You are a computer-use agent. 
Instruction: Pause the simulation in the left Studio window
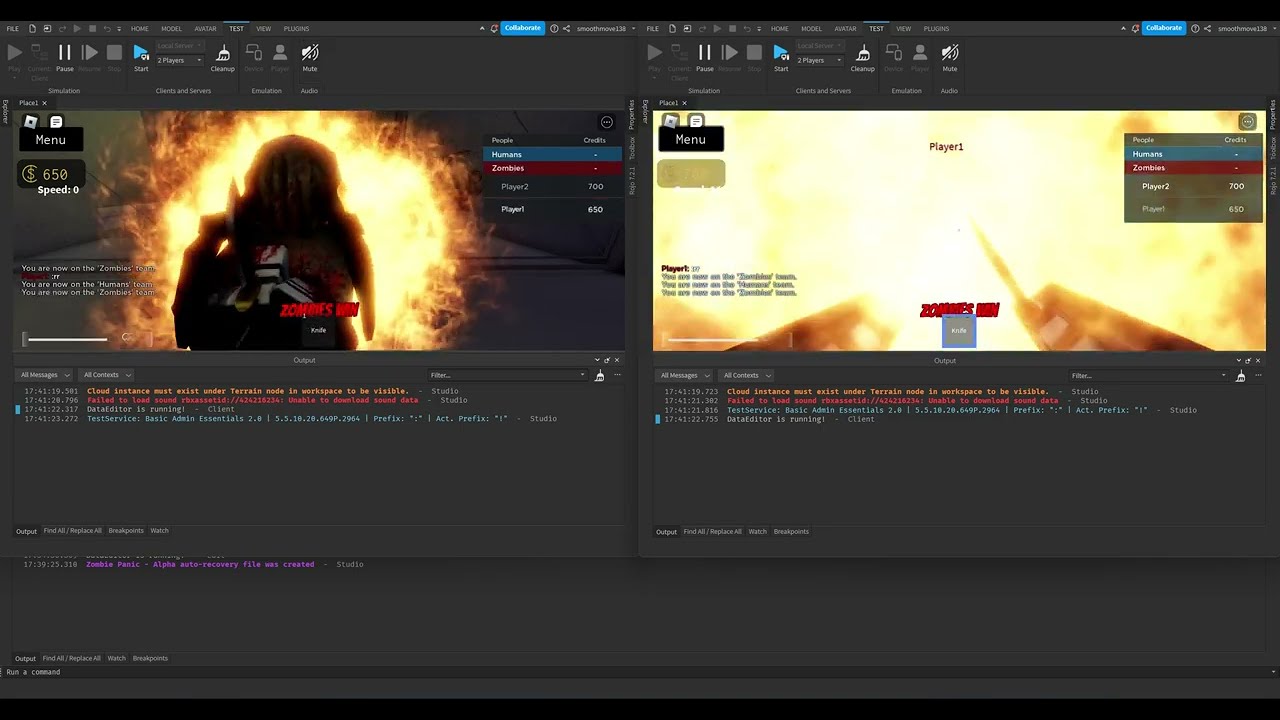pos(64,55)
